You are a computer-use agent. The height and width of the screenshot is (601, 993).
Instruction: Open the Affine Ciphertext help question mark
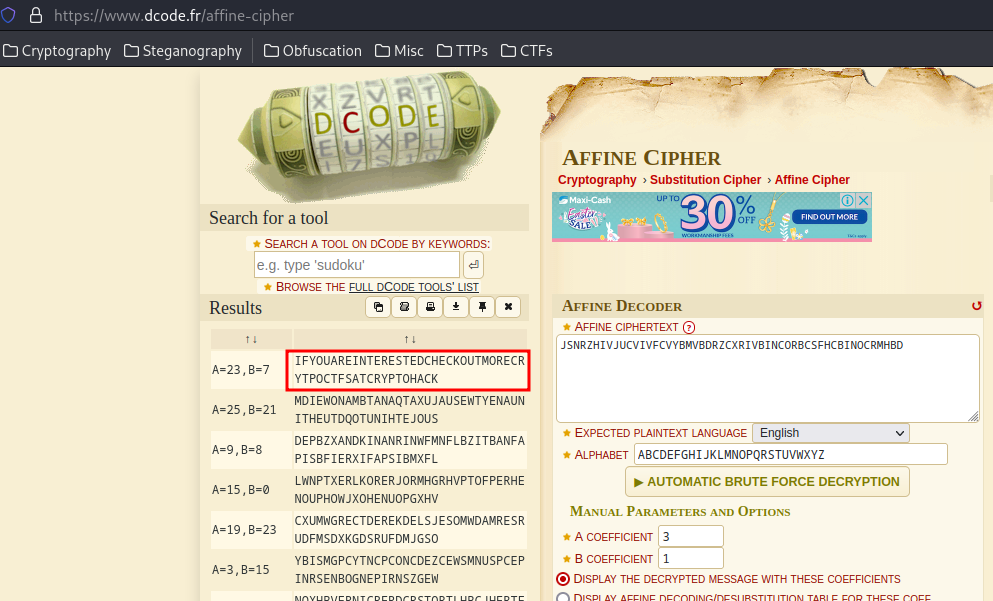click(x=689, y=327)
